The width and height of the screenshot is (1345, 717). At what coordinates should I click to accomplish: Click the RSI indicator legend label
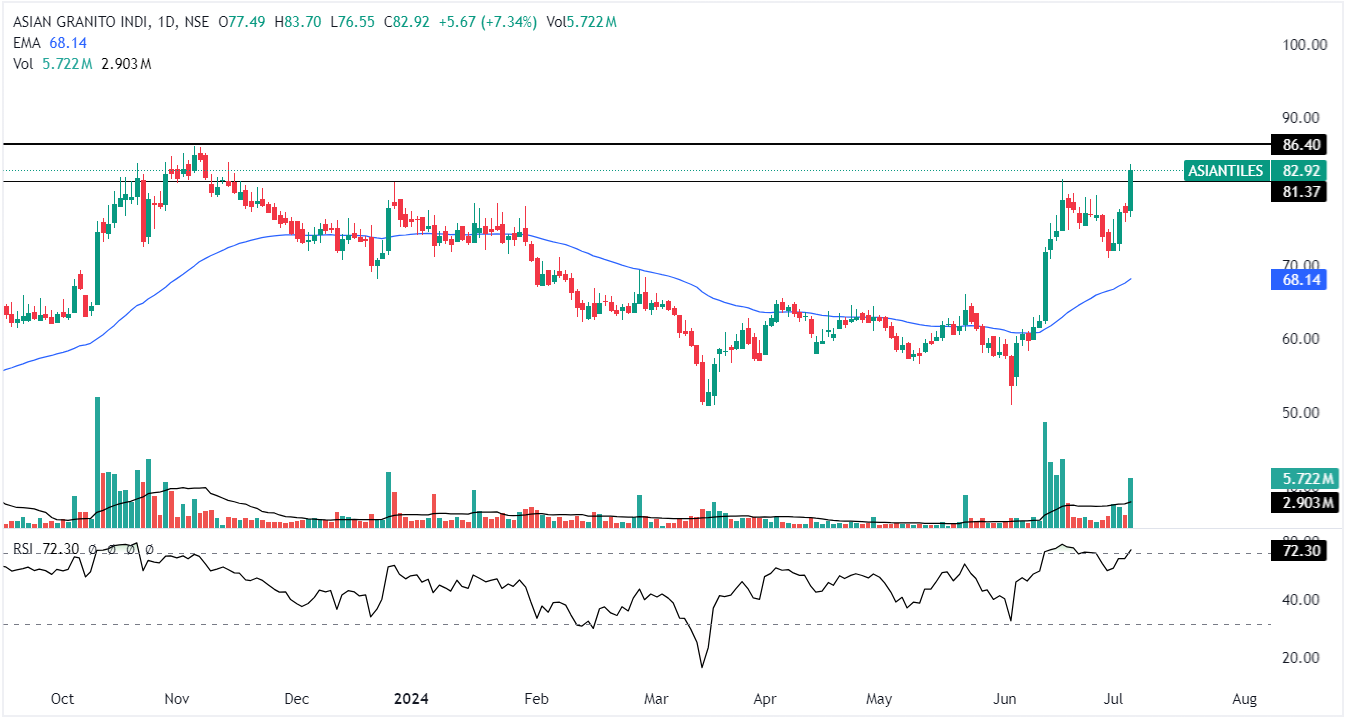click(23, 549)
